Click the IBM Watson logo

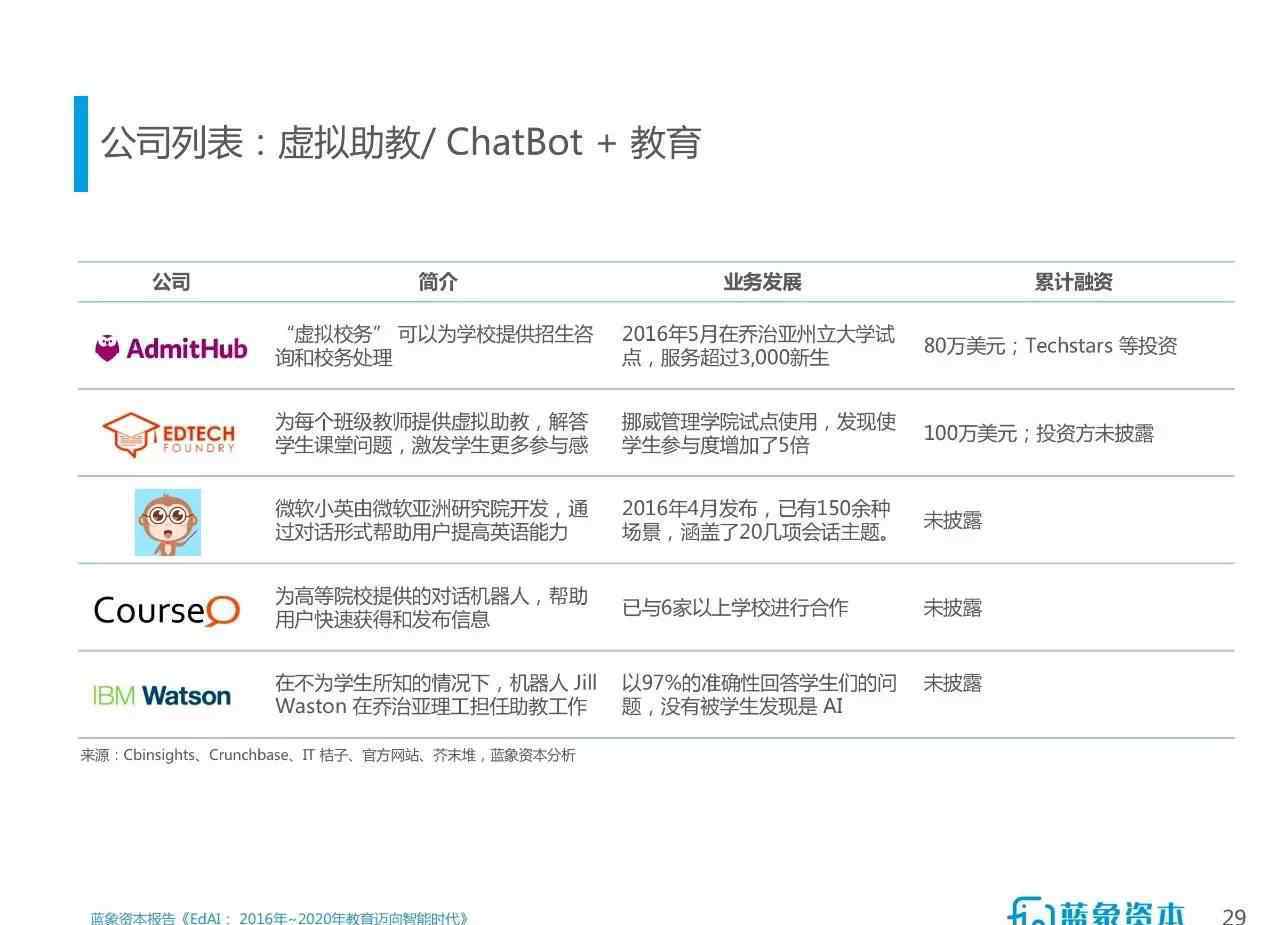point(161,695)
